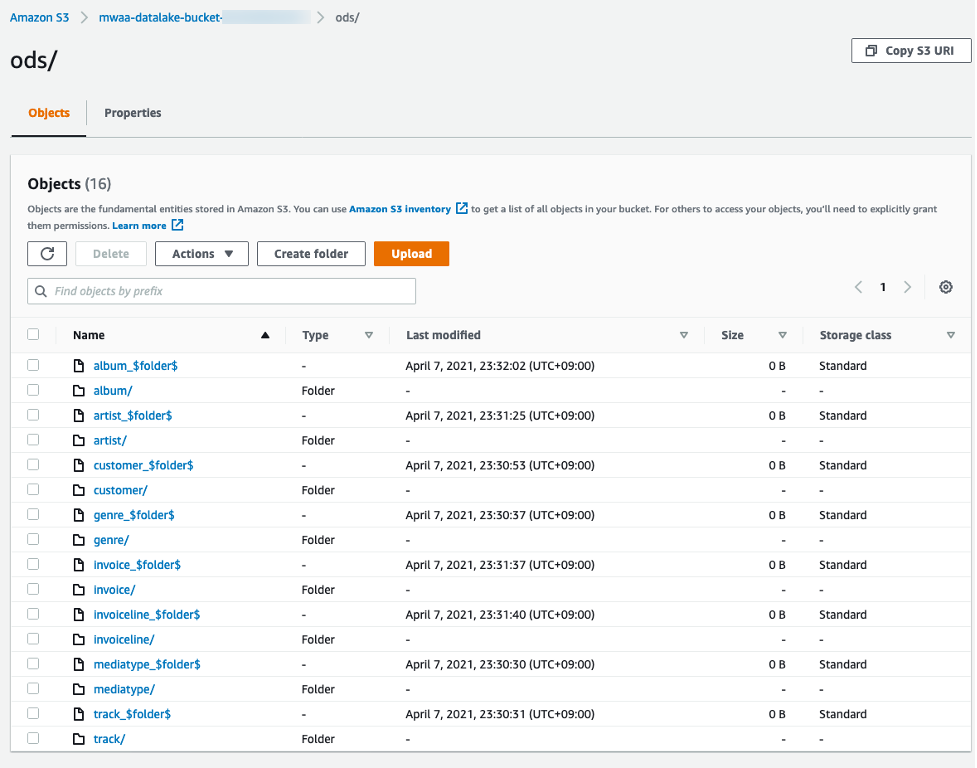Go to previous page arrow
The height and width of the screenshot is (768, 977).
858,288
